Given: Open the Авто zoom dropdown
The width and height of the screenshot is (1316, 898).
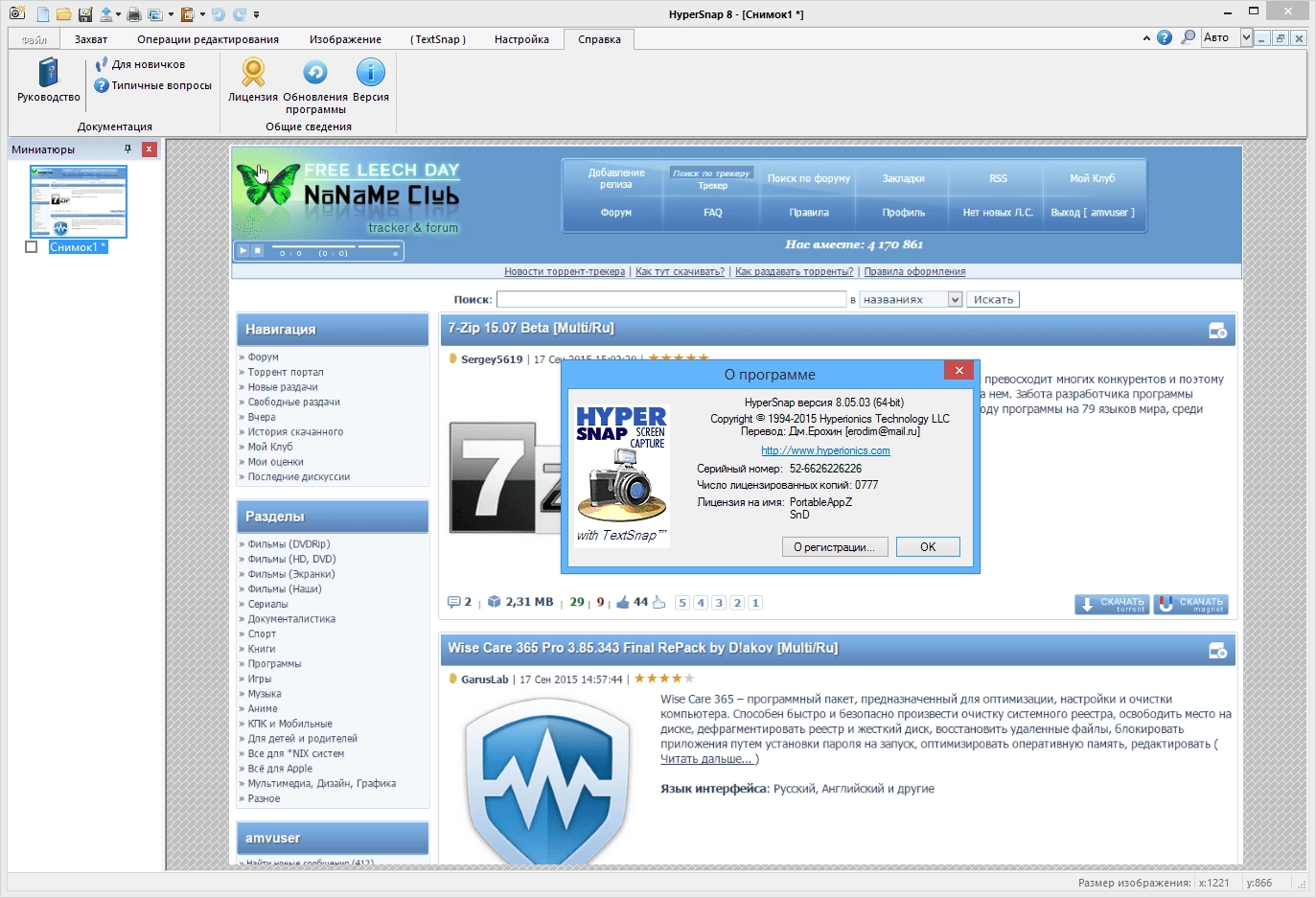Looking at the screenshot, I should point(1246,37).
